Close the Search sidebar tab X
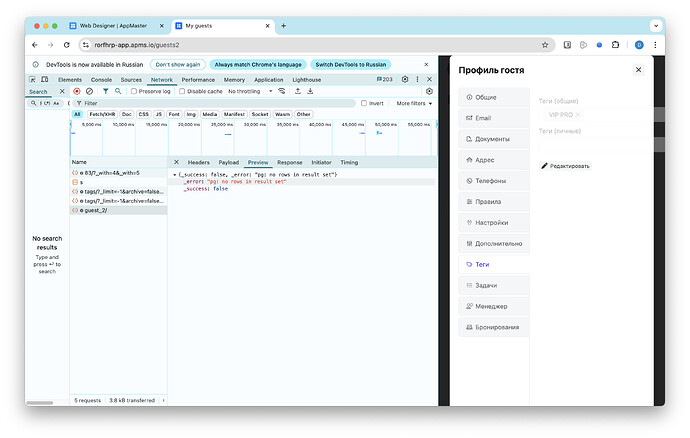Image resolution: width=690 pixels, height=438 pixels. (62, 91)
